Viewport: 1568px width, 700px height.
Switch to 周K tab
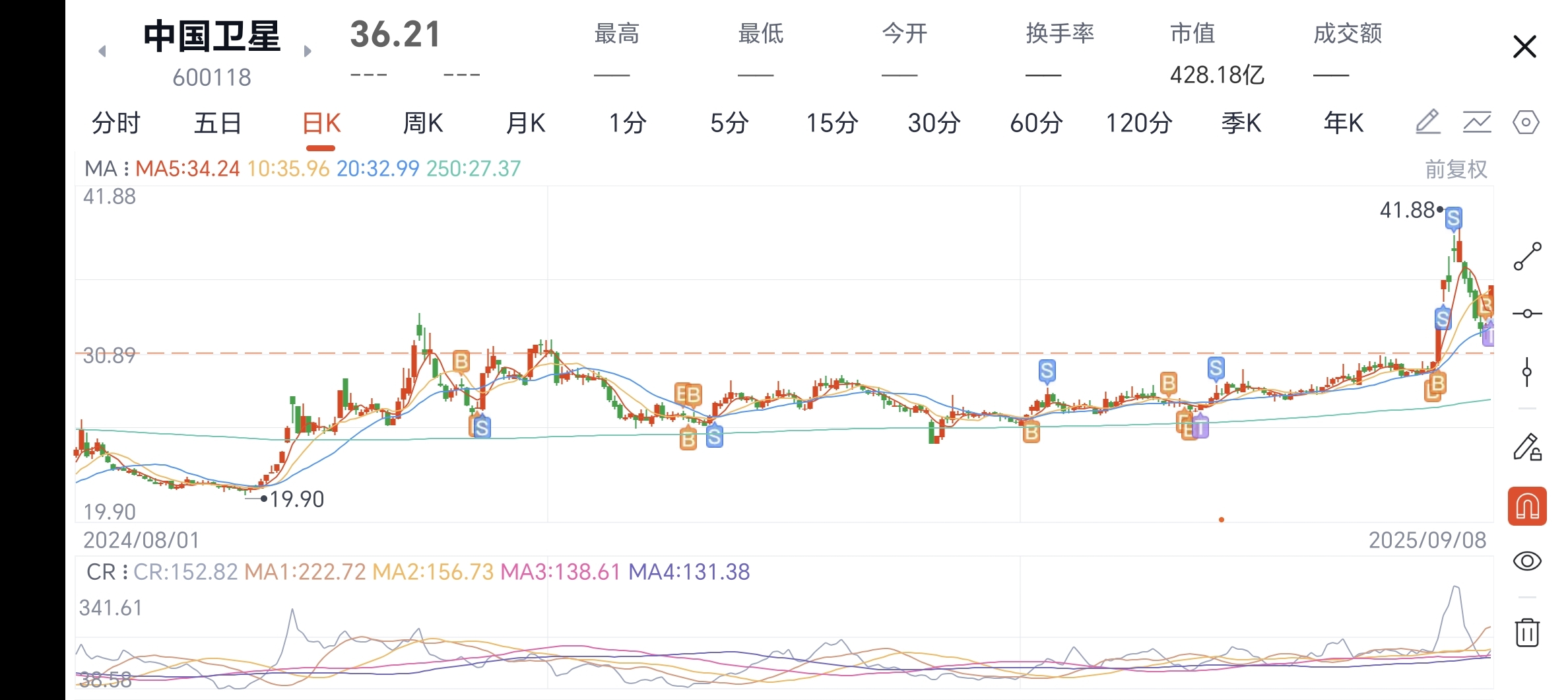(x=423, y=123)
